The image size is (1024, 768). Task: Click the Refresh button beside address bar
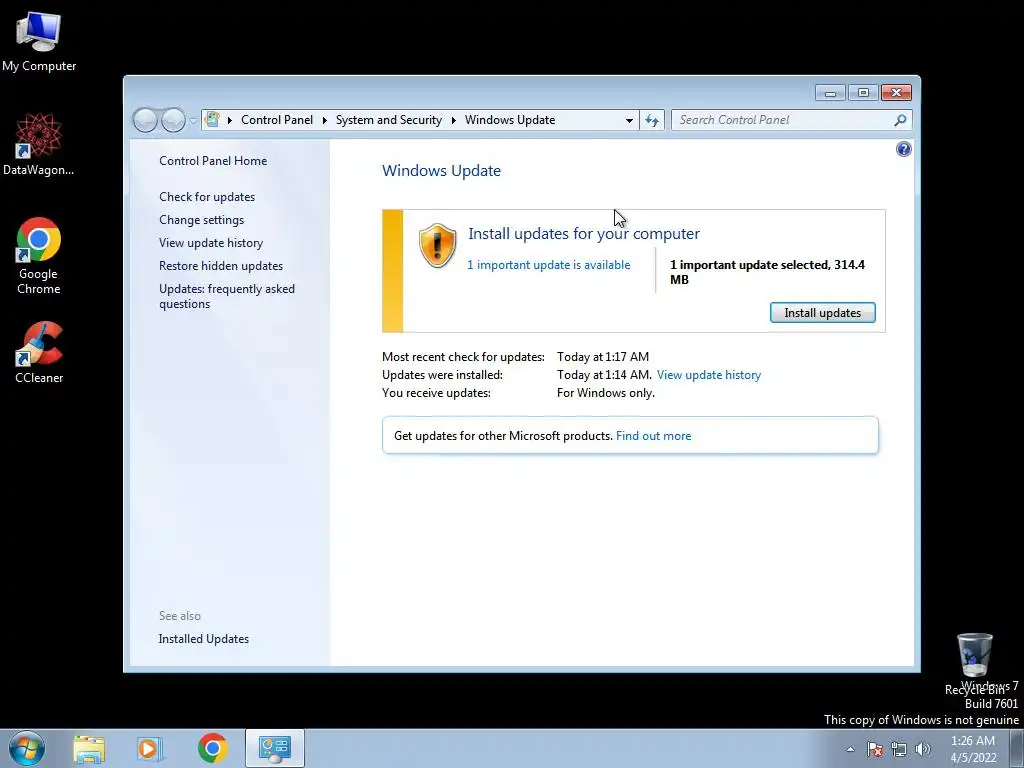(652, 120)
